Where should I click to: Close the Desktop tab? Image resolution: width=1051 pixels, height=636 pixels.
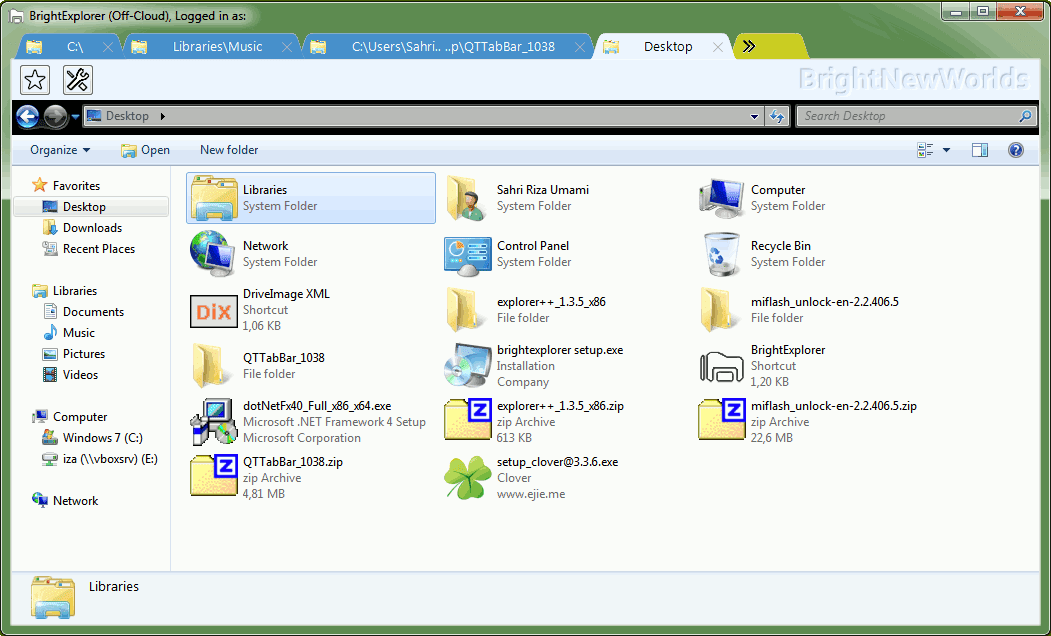pyautogui.click(x=718, y=47)
